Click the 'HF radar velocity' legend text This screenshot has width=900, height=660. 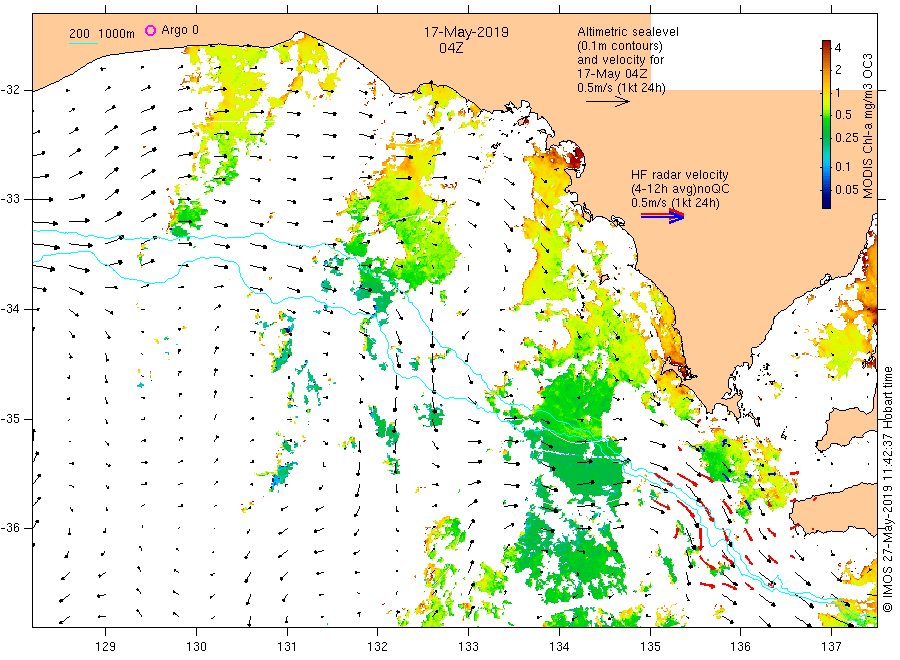click(x=680, y=175)
